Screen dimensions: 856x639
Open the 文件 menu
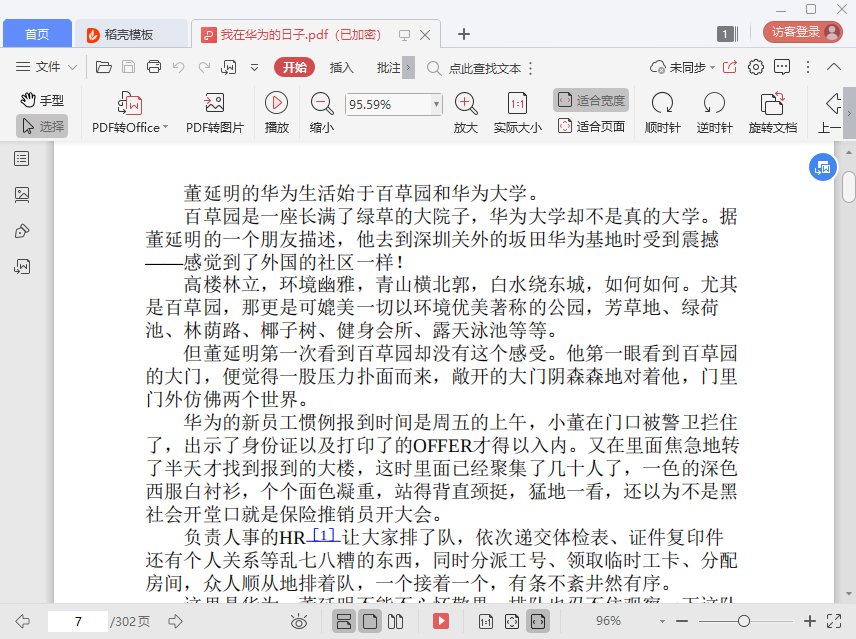pyautogui.click(x=46, y=67)
